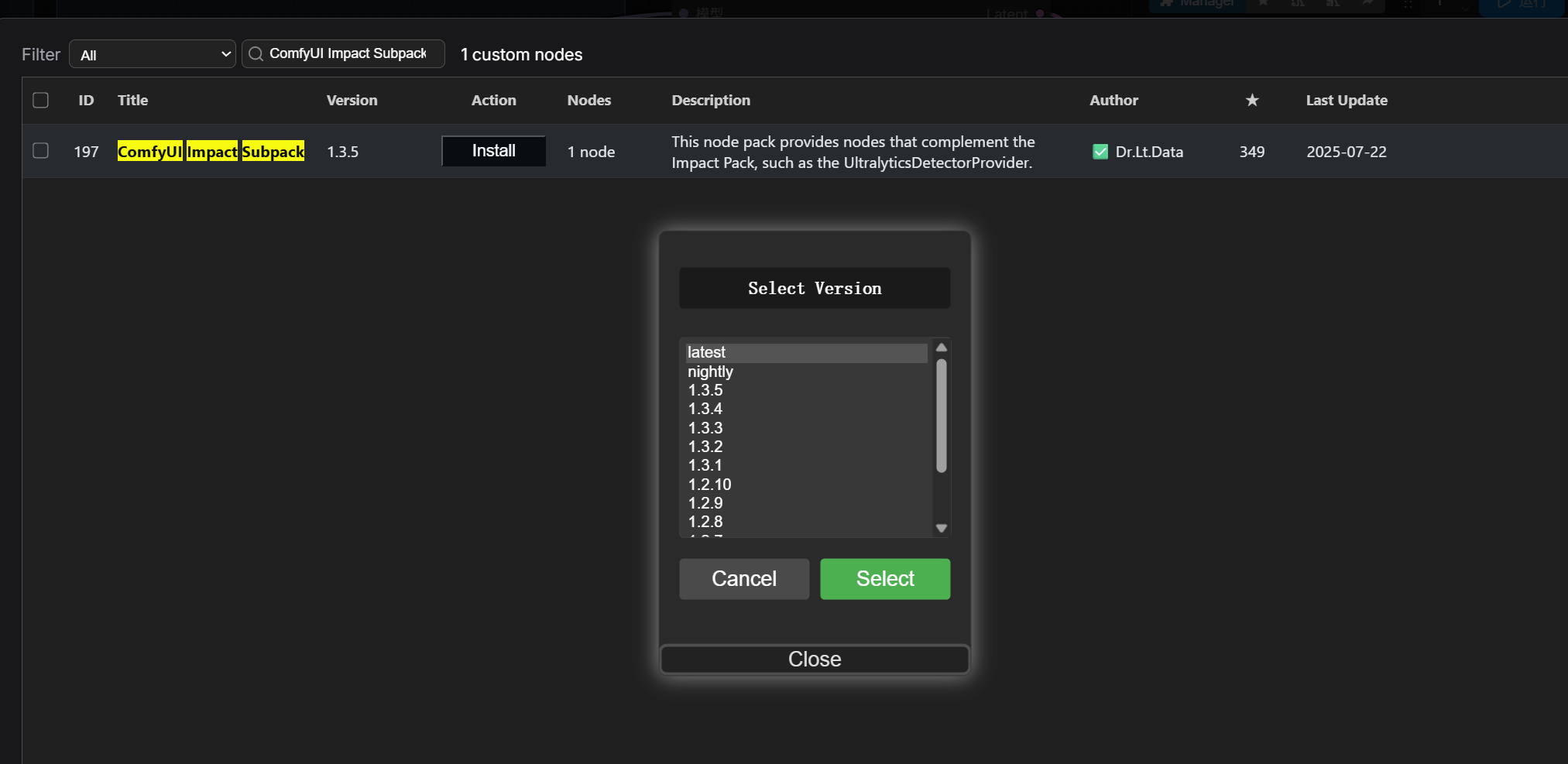Click the '1 node' cell
This screenshot has height=764, width=1568.
point(591,152)
